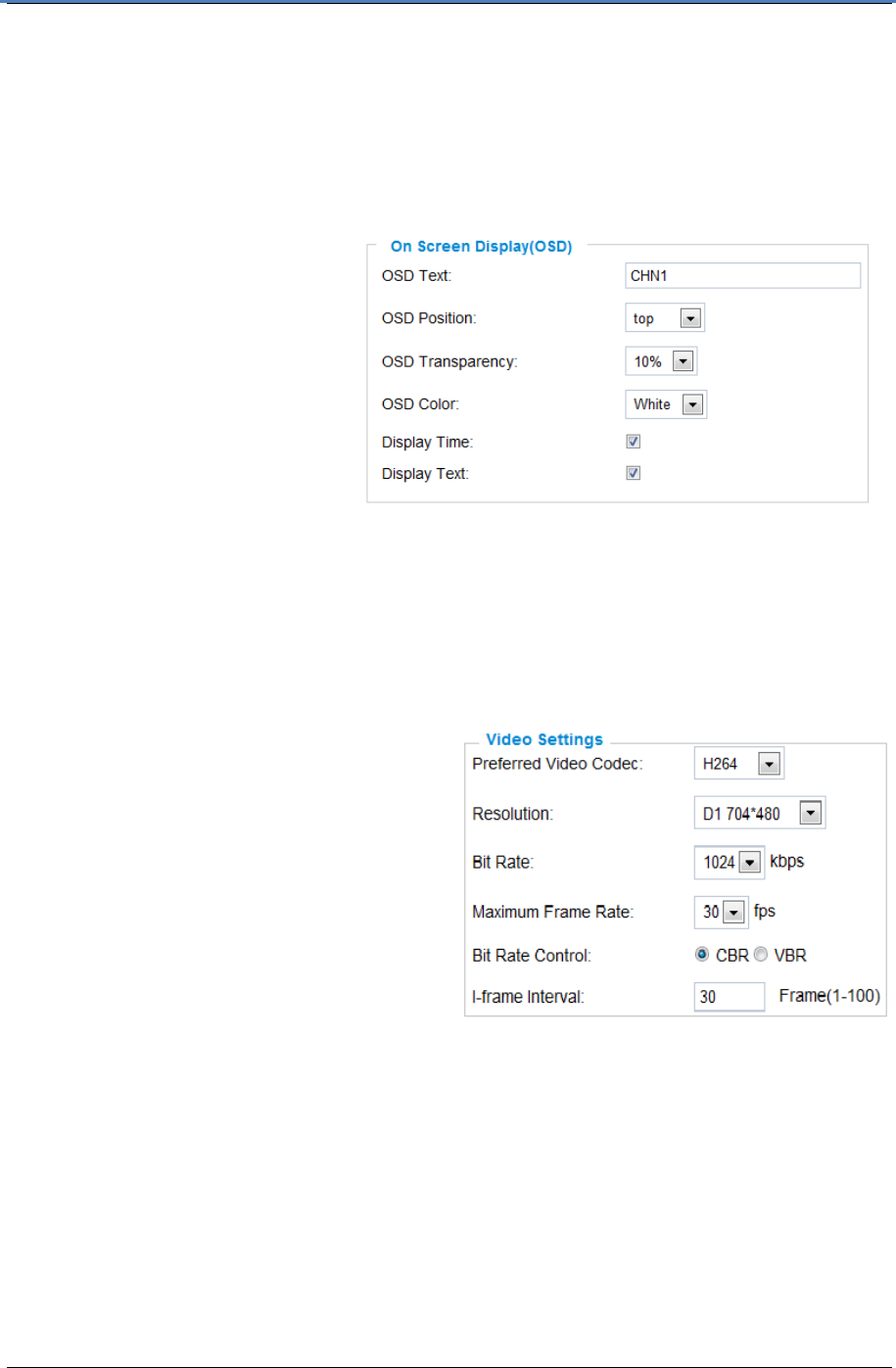Click the 'OSD Color:' label
896x1368 pixels.
click(x=420, y=404)
